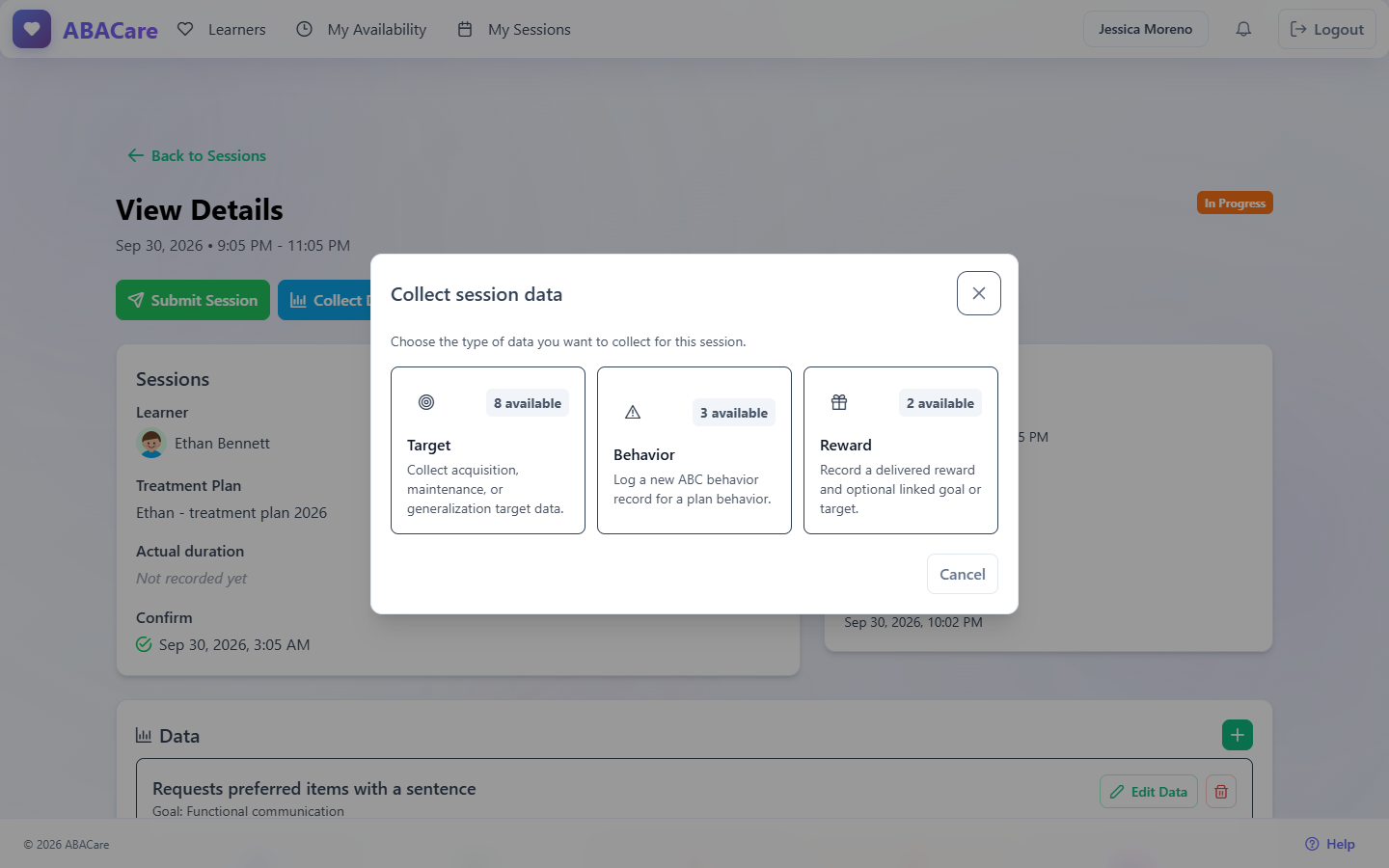Image resolution: width=1389 pixels, height=868 pixels.
Task: Choose the Reward data type card
Action: (x=901, y=450)
